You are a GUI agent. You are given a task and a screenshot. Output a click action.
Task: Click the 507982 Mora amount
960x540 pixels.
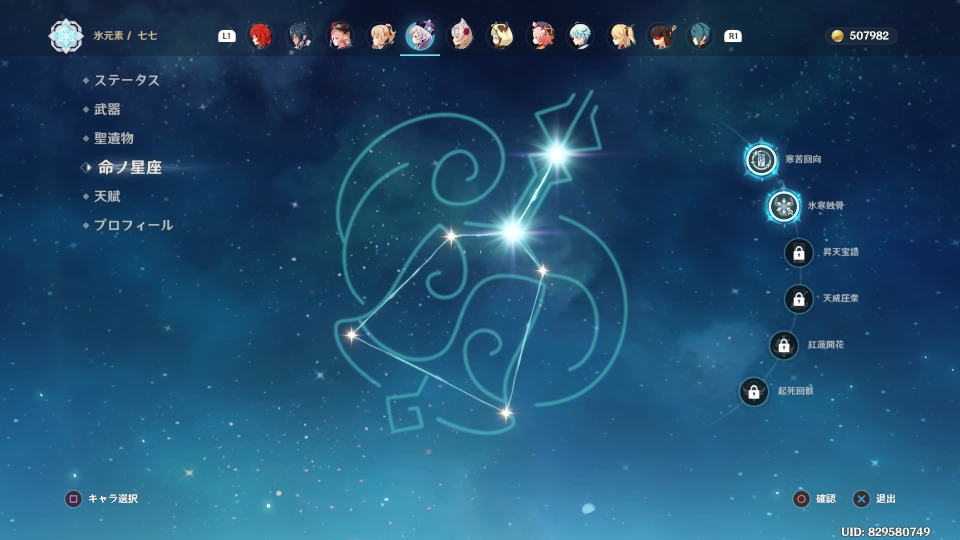tap(869, 36)
